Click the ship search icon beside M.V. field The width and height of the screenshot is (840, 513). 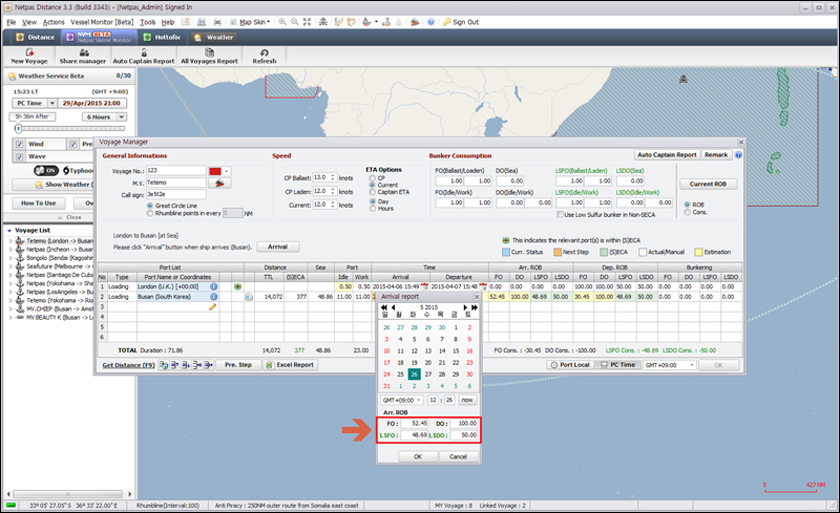pos(220,183)
